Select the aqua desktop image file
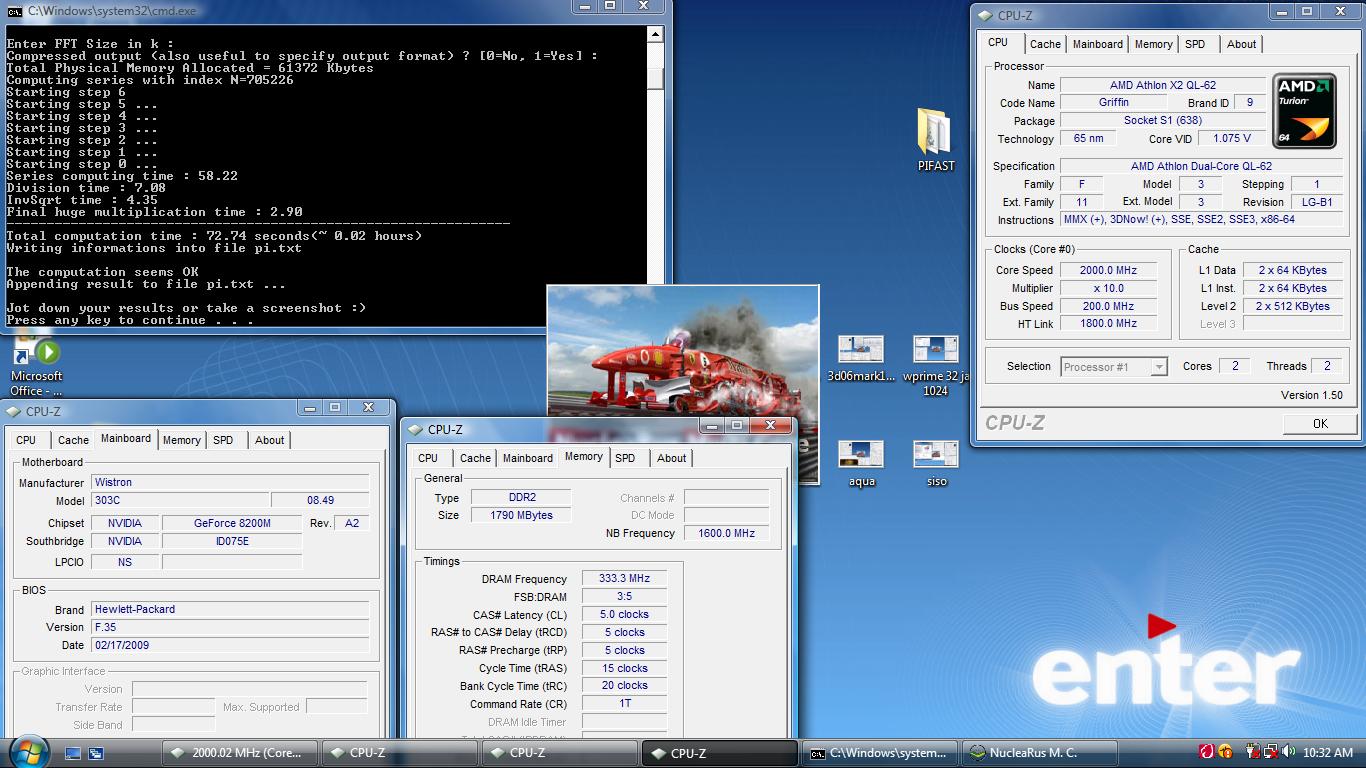This screenshot has width=1366, height=768. [x=861, y=464]
